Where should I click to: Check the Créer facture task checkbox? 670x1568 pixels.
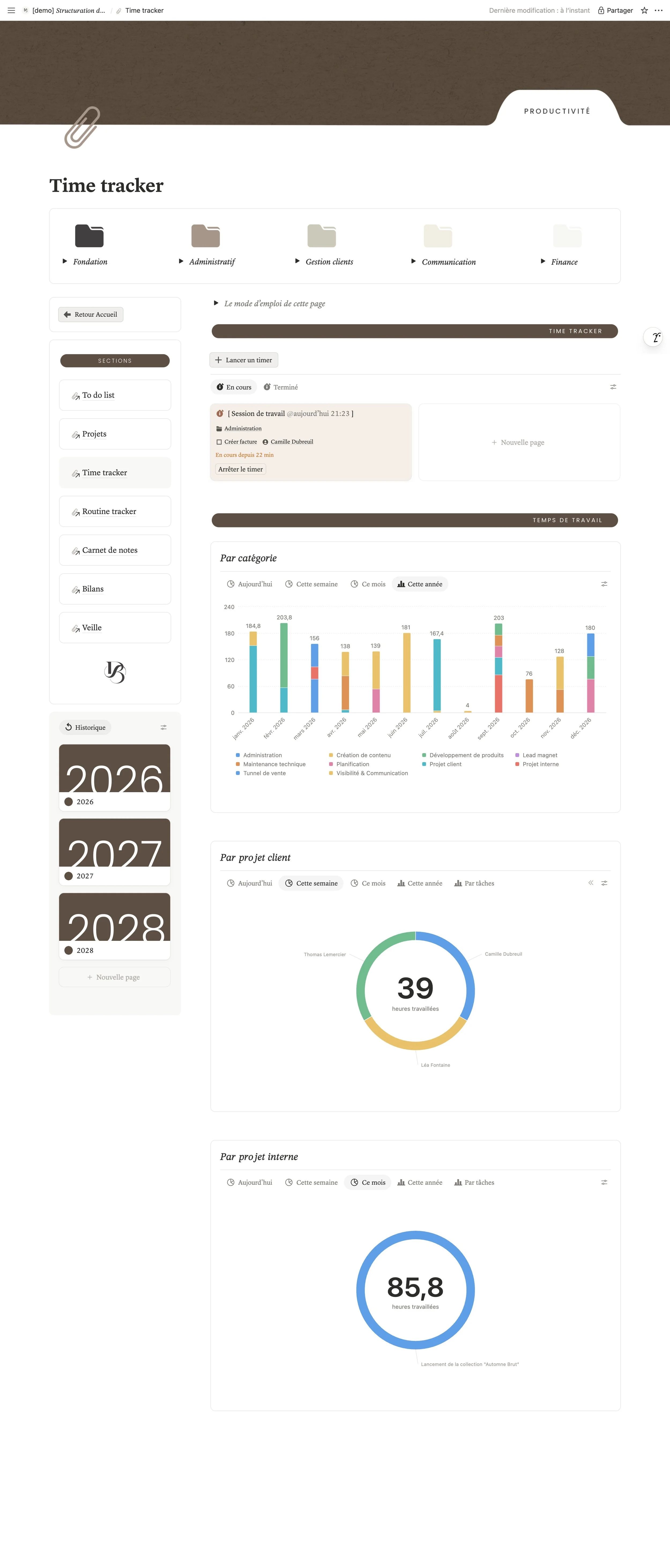[219, 442]
